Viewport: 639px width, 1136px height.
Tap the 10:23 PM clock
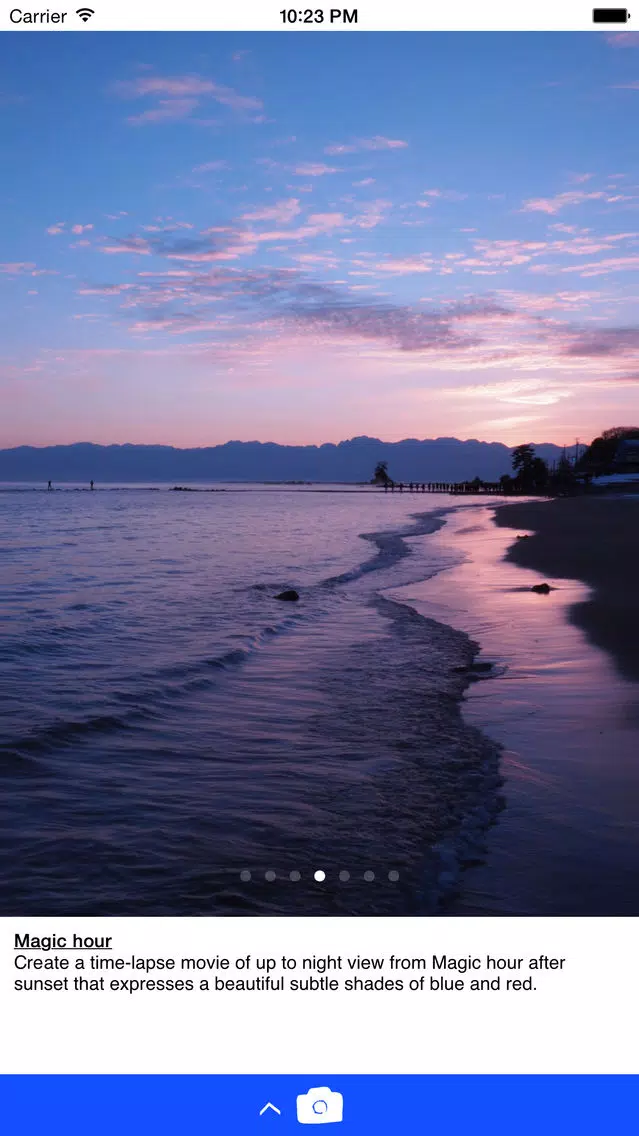pyautogui.click(x=319, y=16)
